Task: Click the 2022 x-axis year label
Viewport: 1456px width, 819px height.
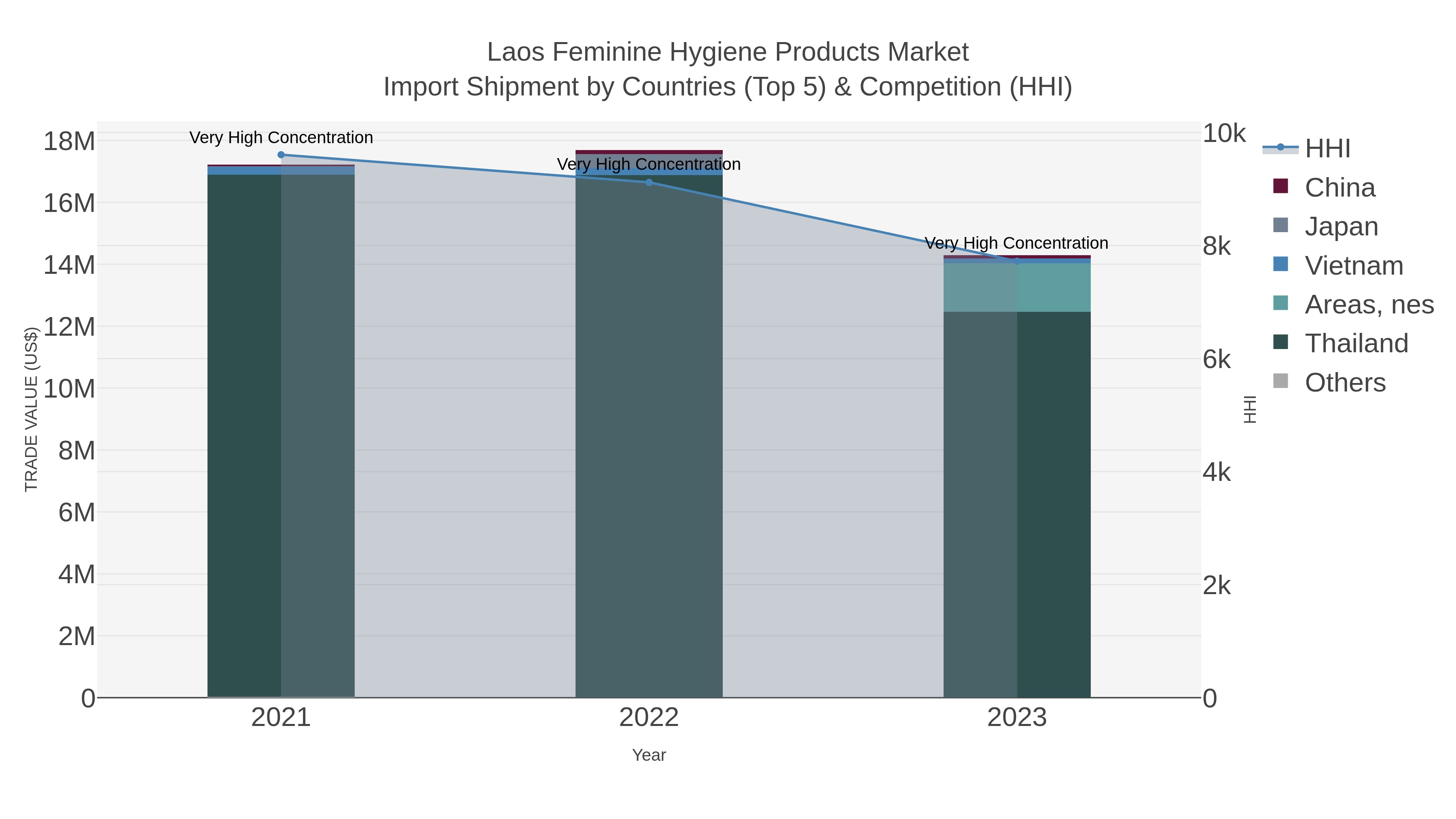Action: [649, 718]
